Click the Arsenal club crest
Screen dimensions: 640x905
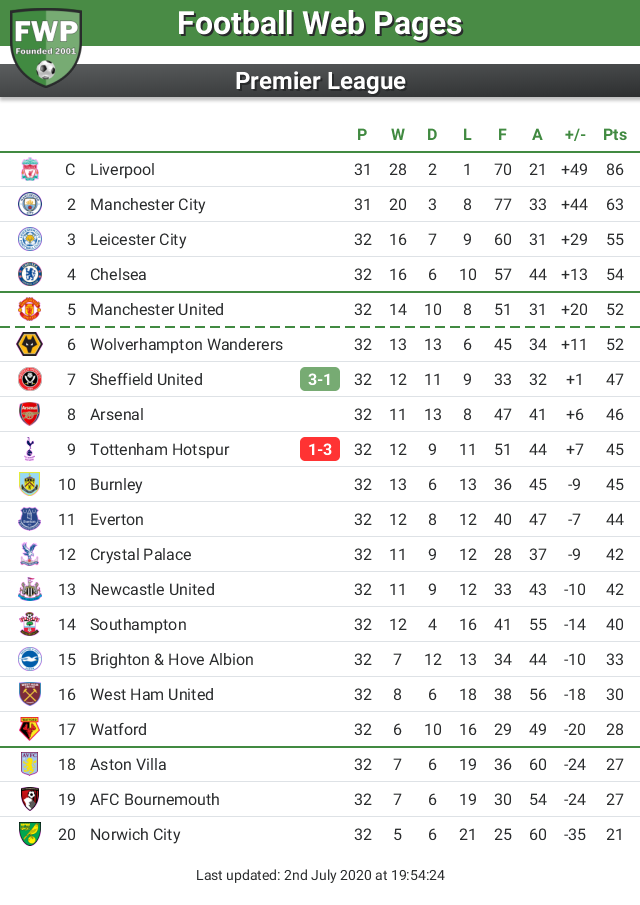[x=29, y=414]
